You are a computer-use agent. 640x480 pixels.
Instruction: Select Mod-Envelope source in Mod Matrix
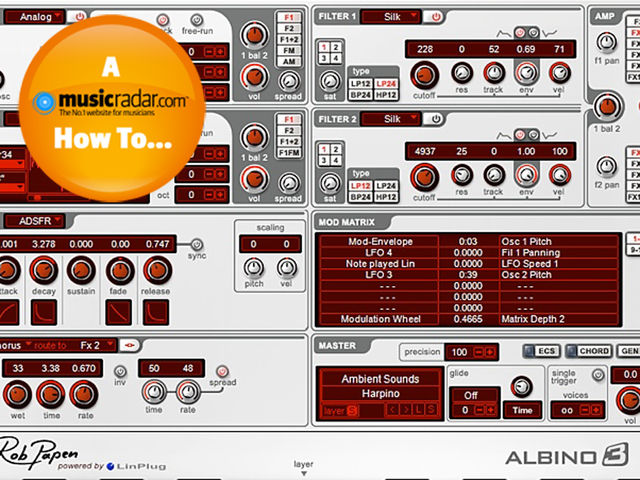click(380, 241)
